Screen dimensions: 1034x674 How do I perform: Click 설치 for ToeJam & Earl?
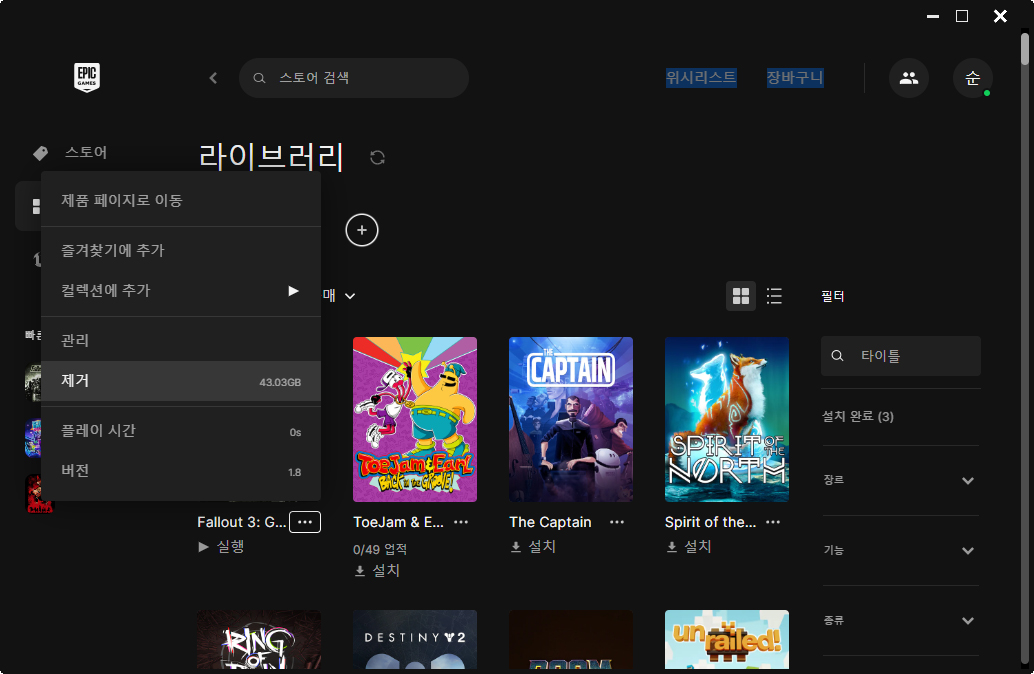(386, 570)
